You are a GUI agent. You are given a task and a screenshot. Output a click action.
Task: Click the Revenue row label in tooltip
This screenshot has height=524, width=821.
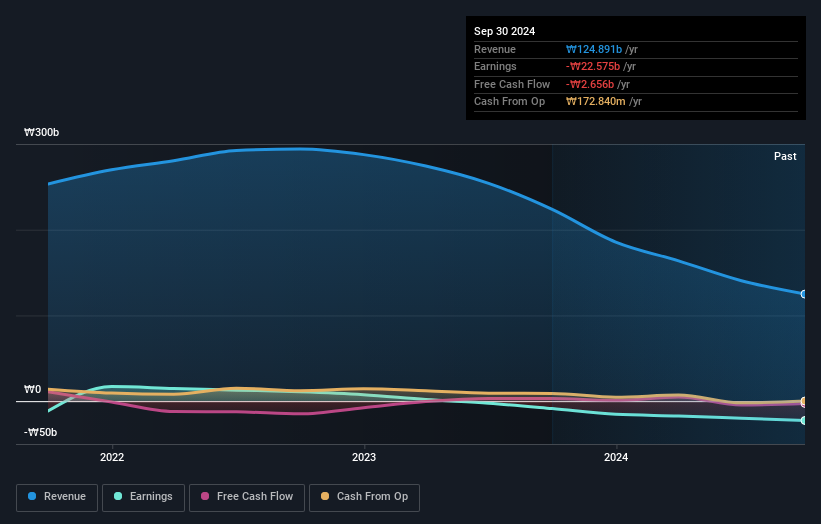(x=495, y=49)
